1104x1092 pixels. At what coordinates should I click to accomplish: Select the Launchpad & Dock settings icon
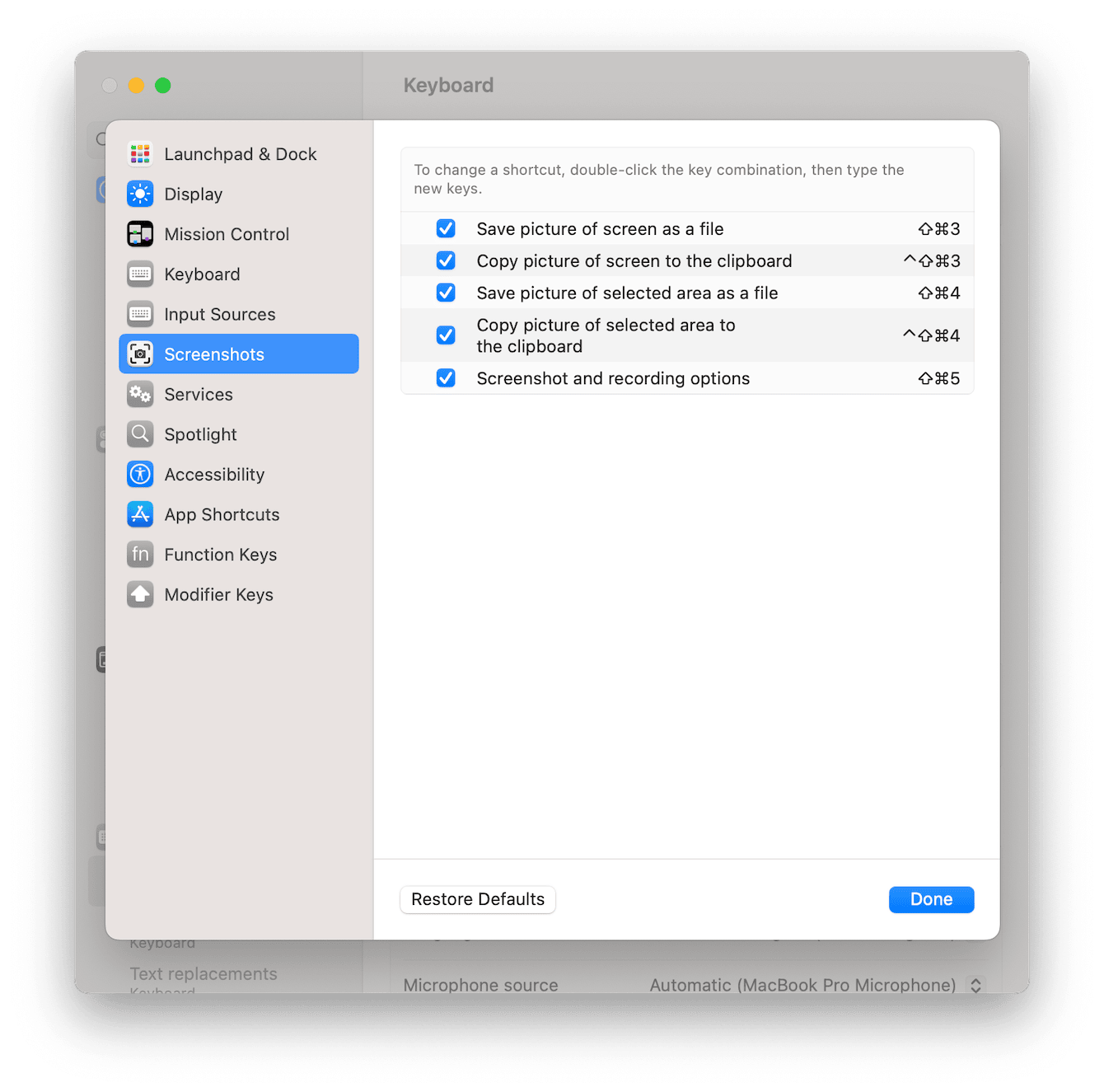pos(140,154)
